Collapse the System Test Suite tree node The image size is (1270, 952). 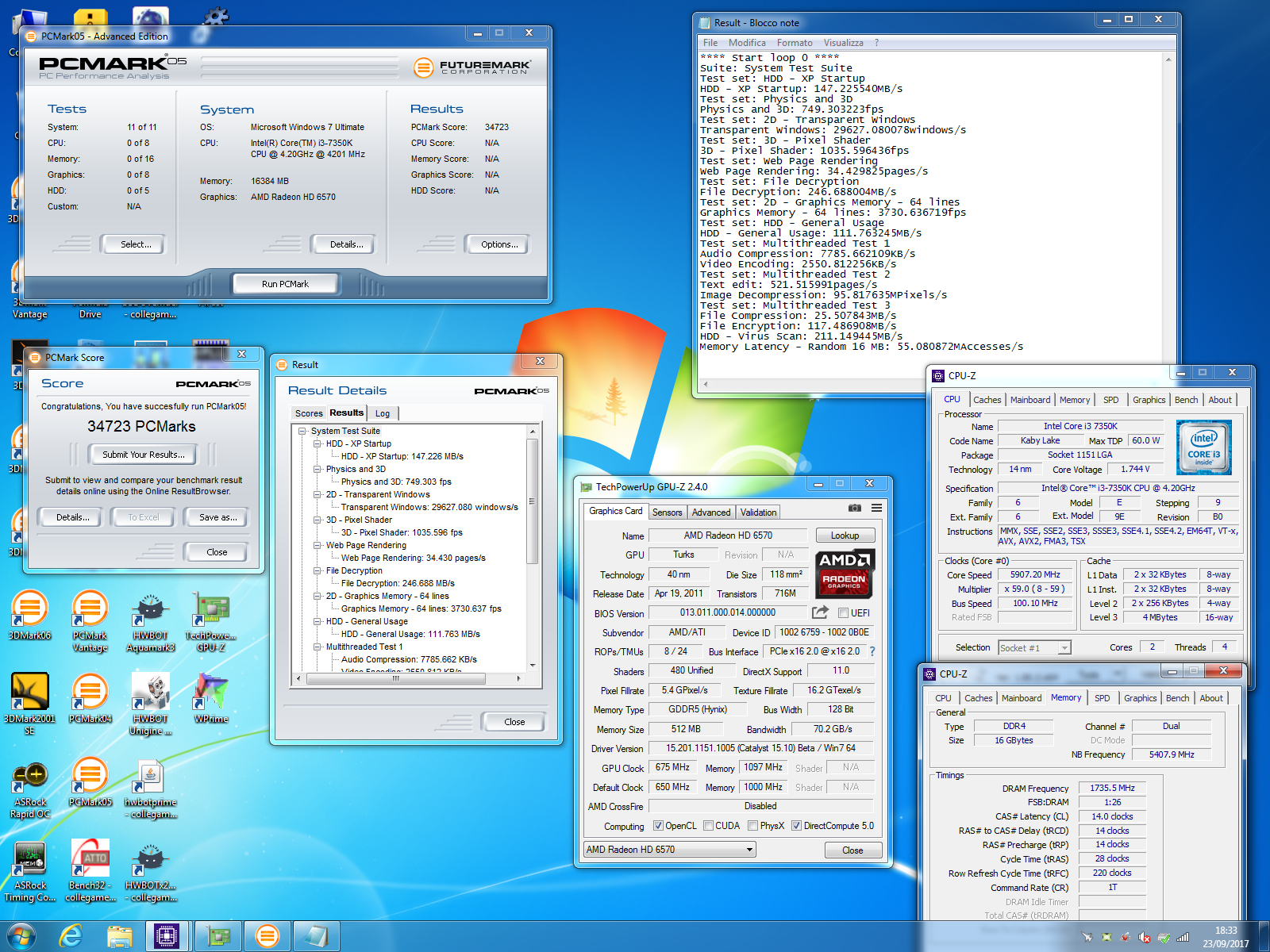[302, 432]
